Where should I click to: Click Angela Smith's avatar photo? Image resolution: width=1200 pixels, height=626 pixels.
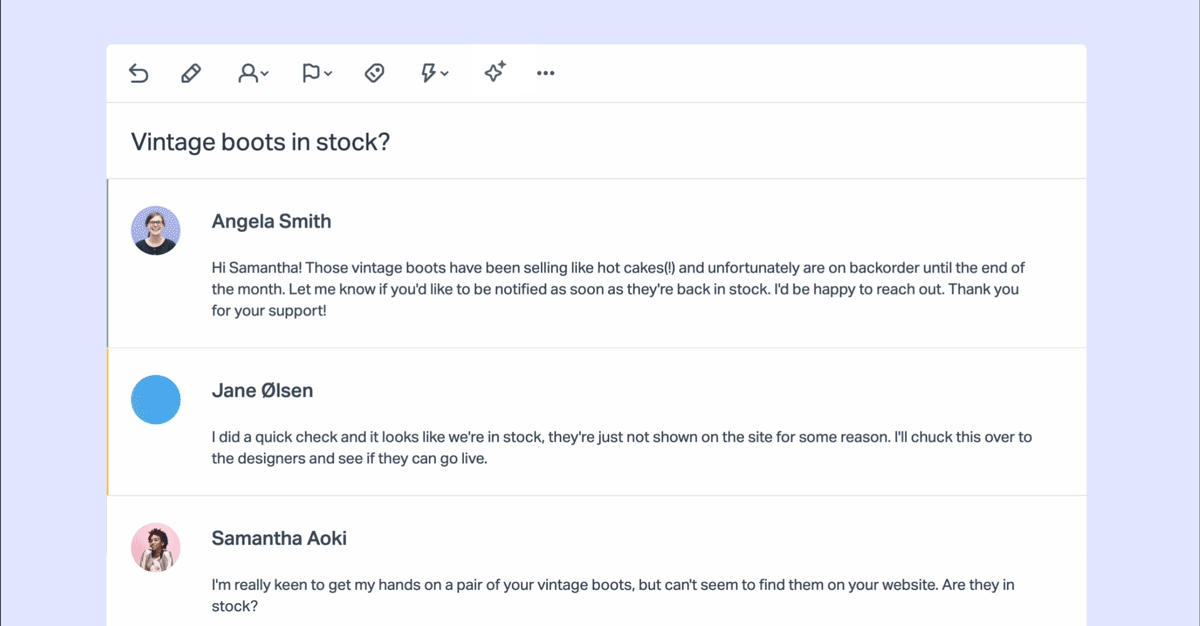click(156, 230)
